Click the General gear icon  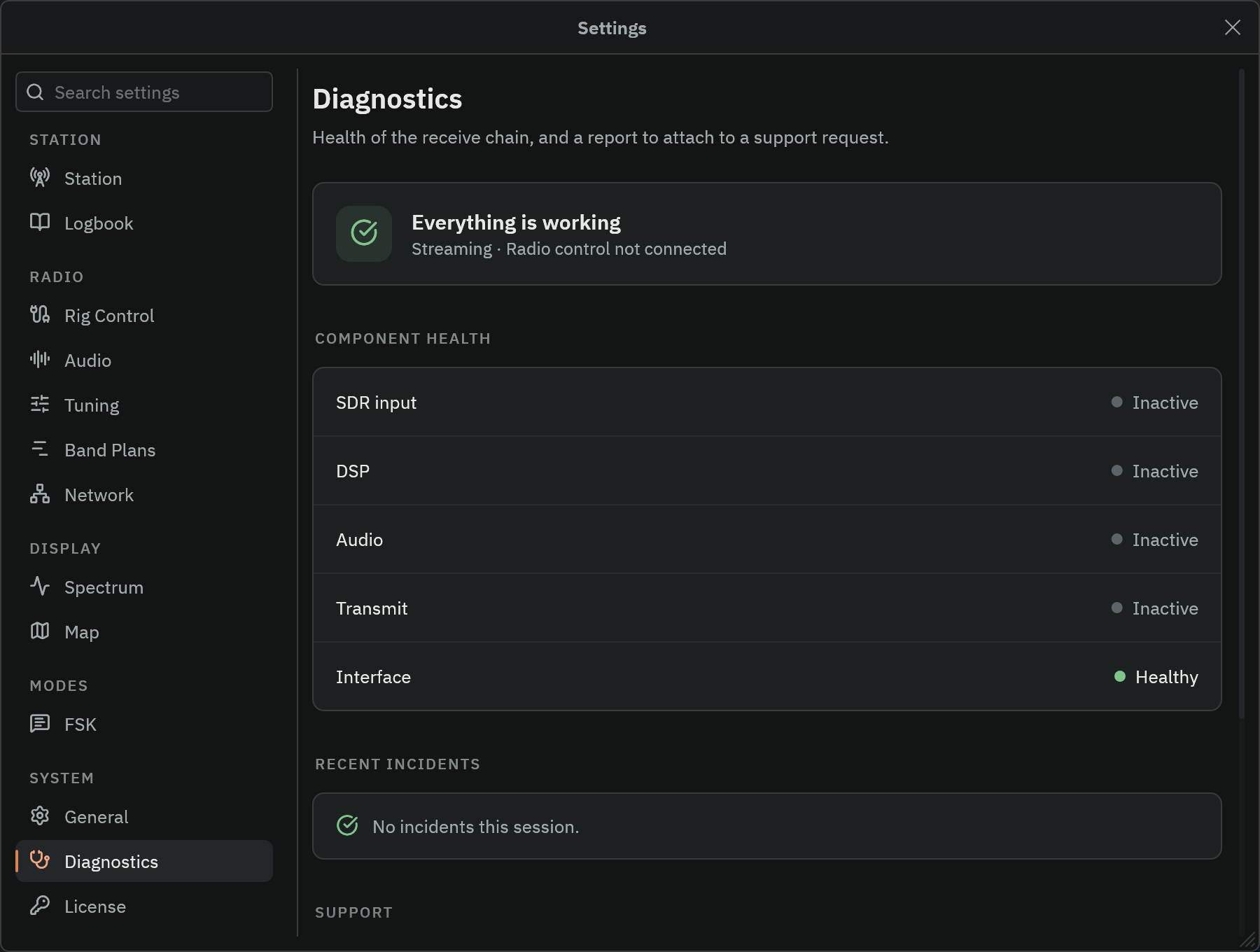coord(40,816)
